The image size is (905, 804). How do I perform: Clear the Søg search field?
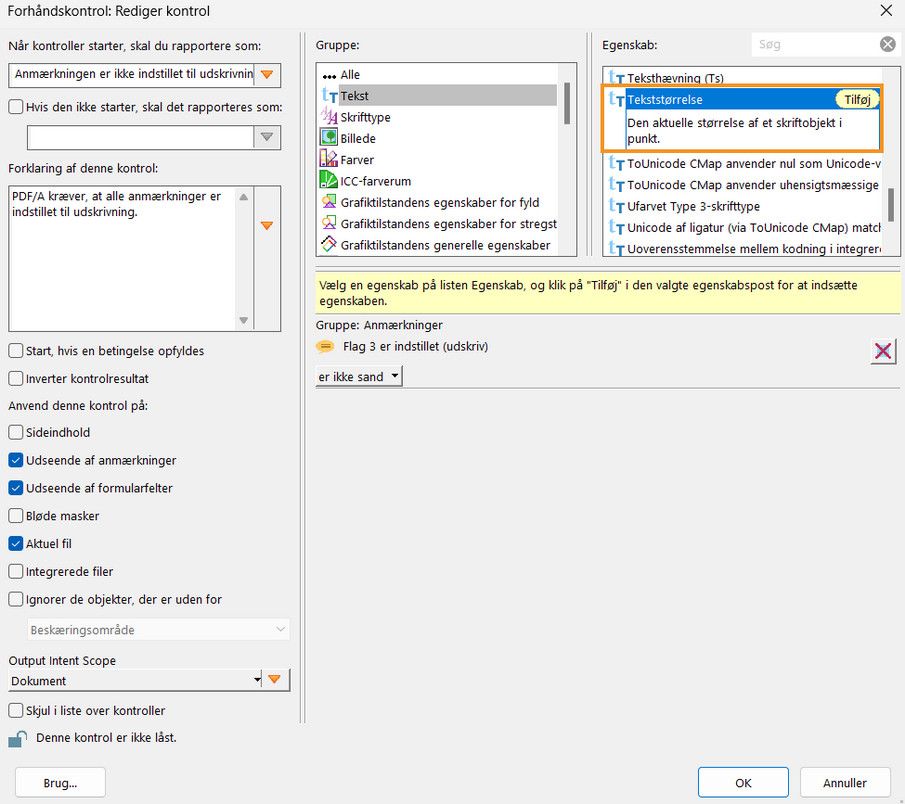click(x=888, y=44)
